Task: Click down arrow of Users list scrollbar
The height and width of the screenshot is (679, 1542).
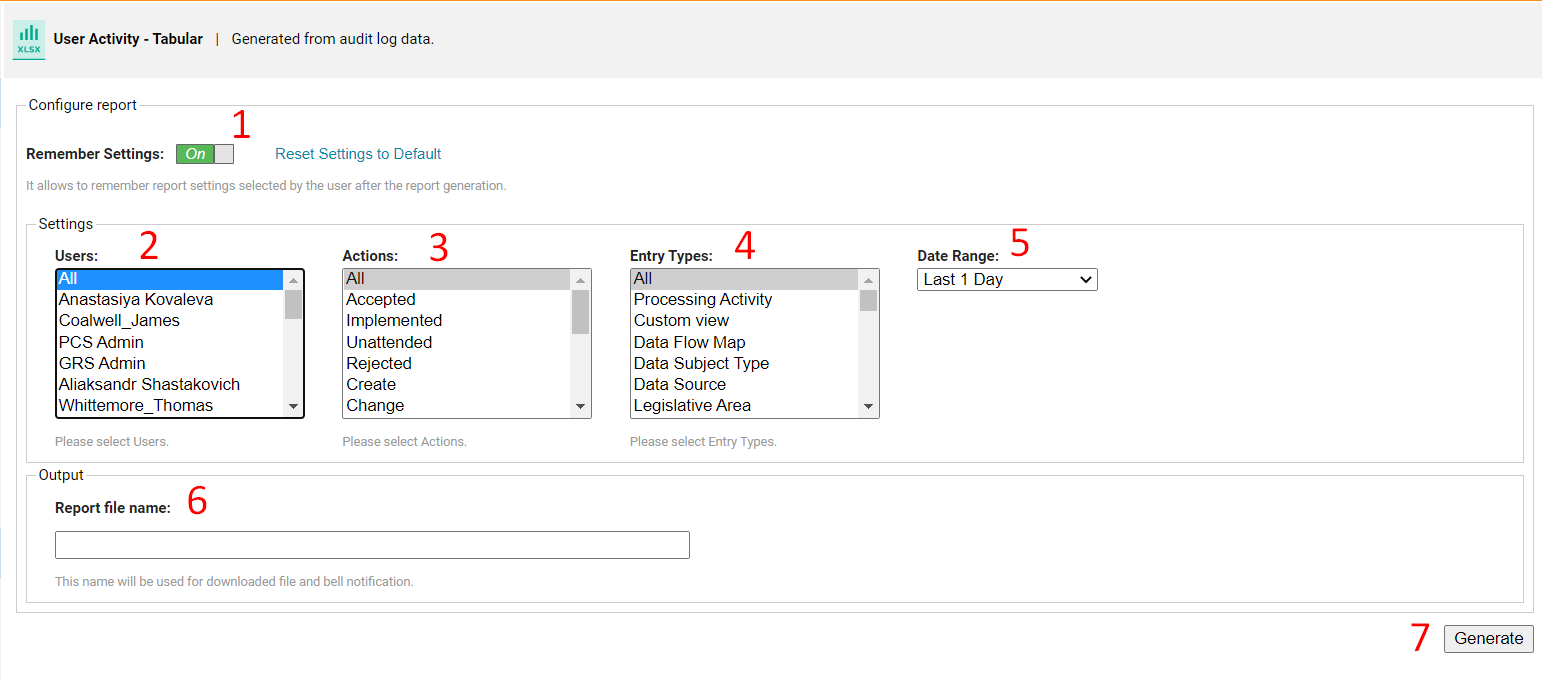Action: coord(293,407)
